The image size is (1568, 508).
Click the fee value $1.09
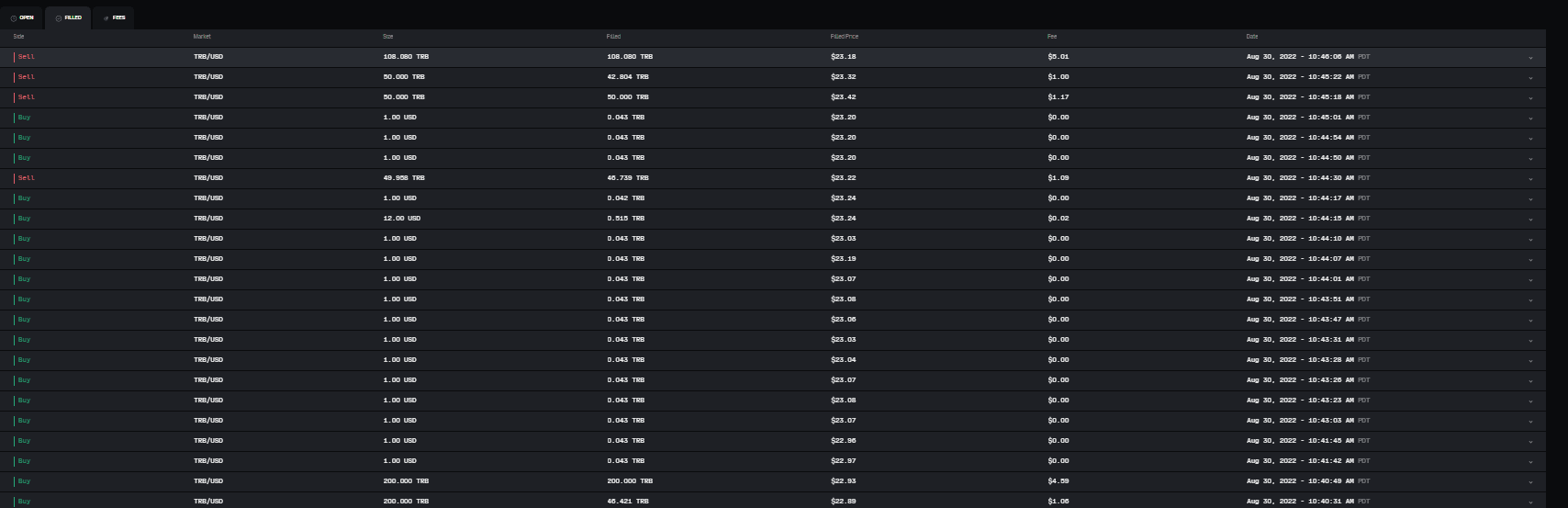click(x=1058, y=178)
